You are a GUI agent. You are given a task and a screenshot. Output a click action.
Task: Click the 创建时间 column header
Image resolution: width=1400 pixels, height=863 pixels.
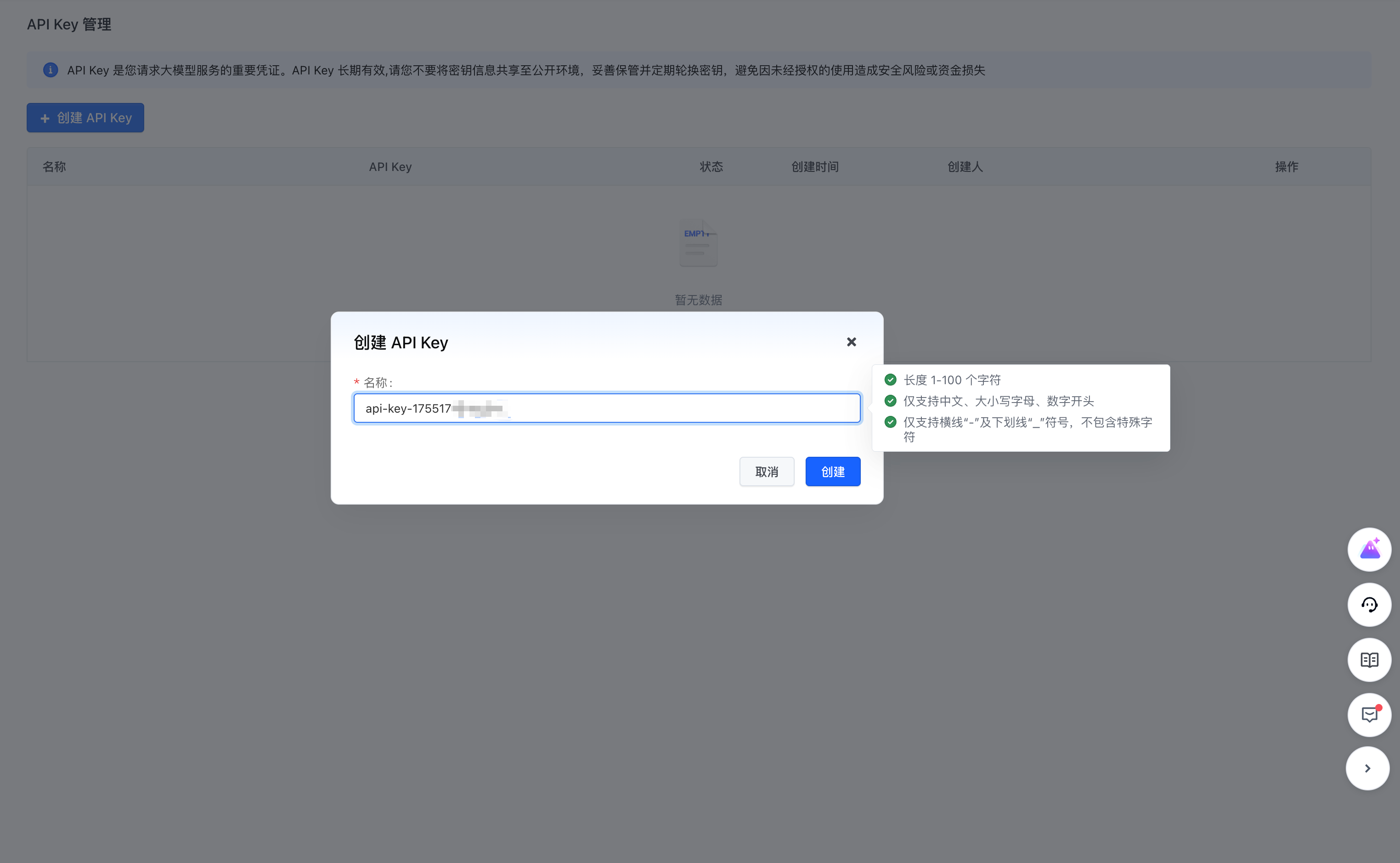[x=815, y=167]
